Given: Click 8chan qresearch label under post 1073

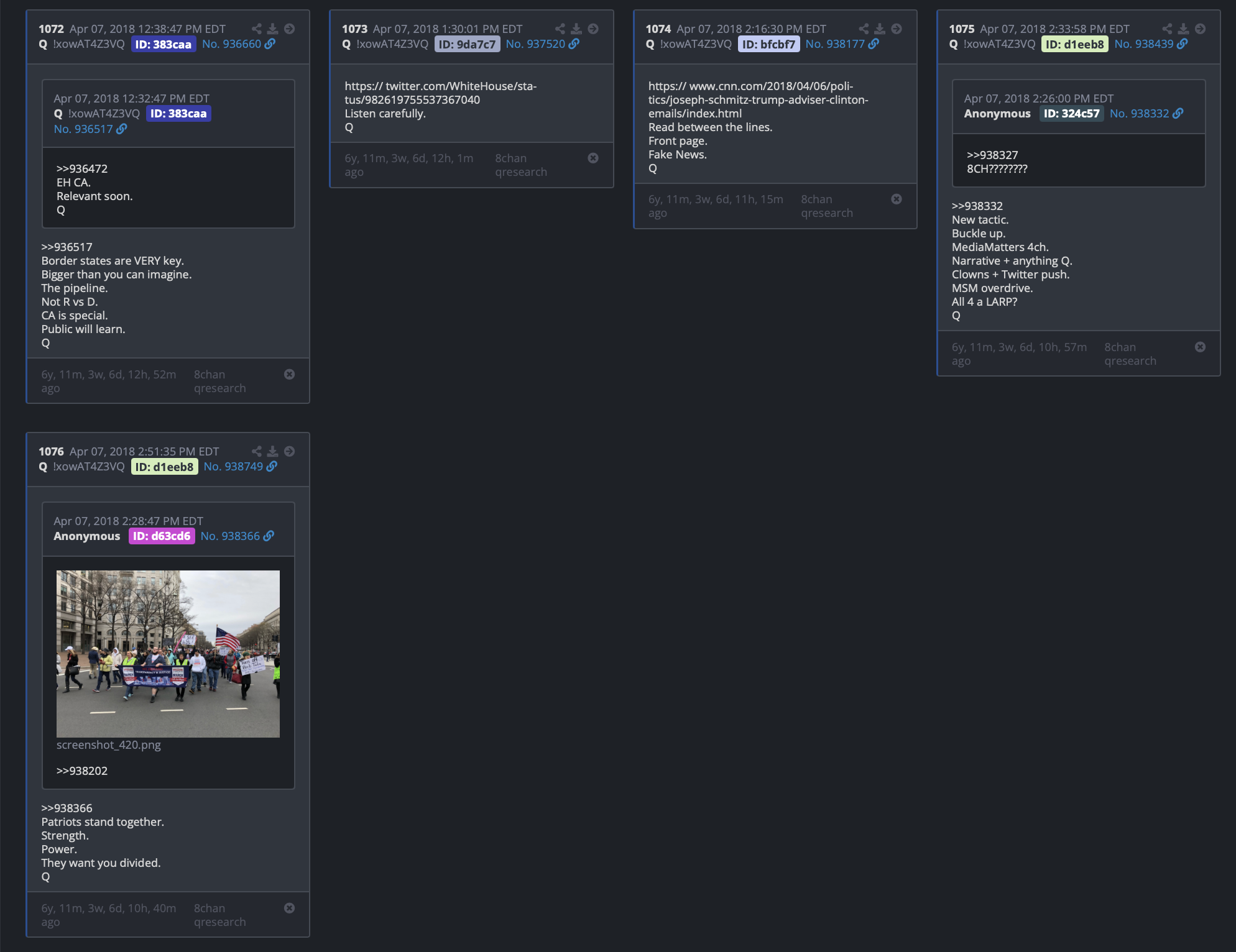Looking at the screenshot, I should [521, 165].
